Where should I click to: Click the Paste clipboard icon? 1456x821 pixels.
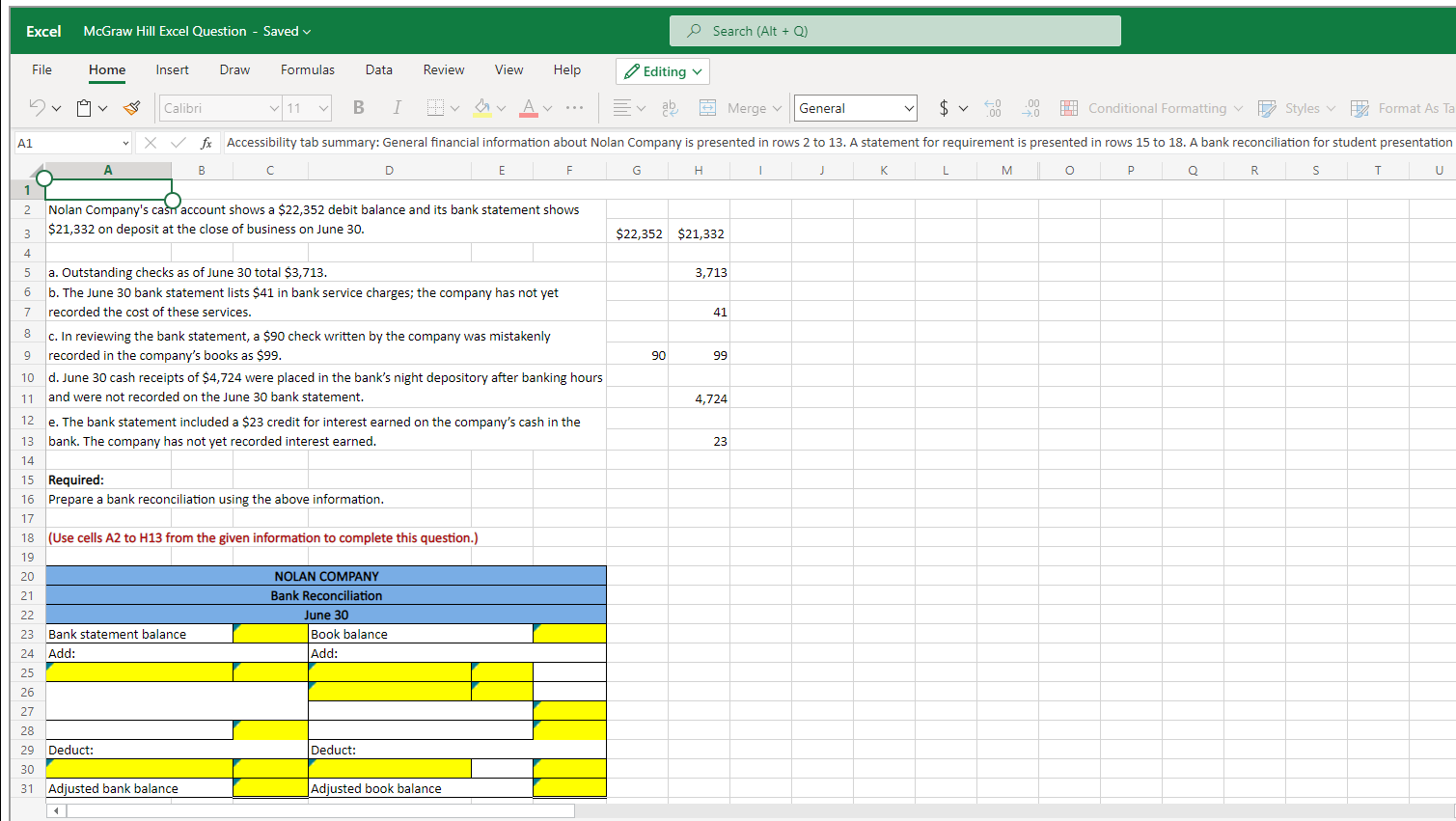[x=85, y=108]
